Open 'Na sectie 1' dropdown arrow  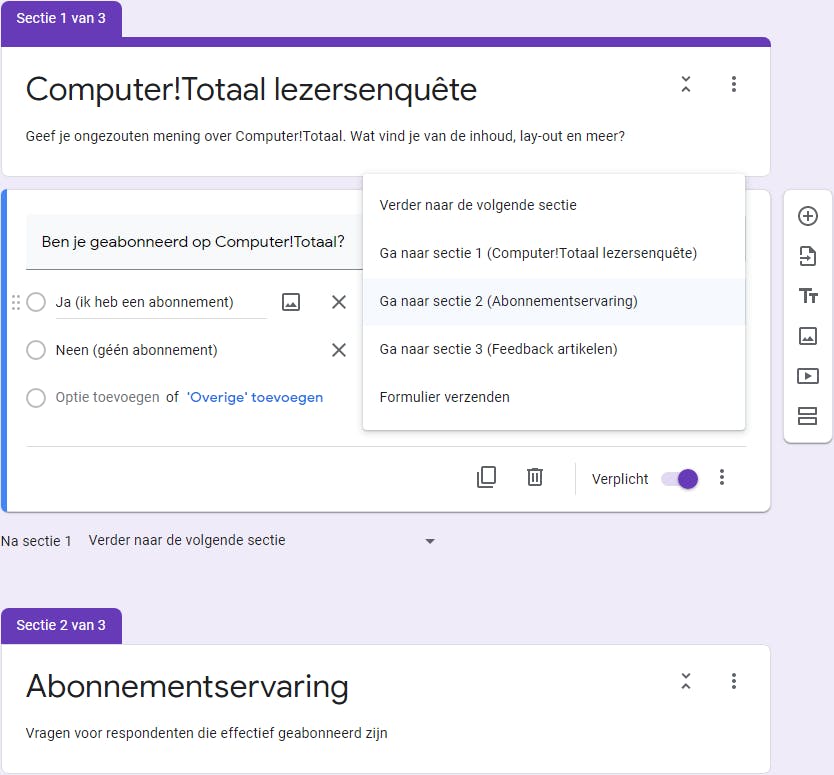point(430,541)
